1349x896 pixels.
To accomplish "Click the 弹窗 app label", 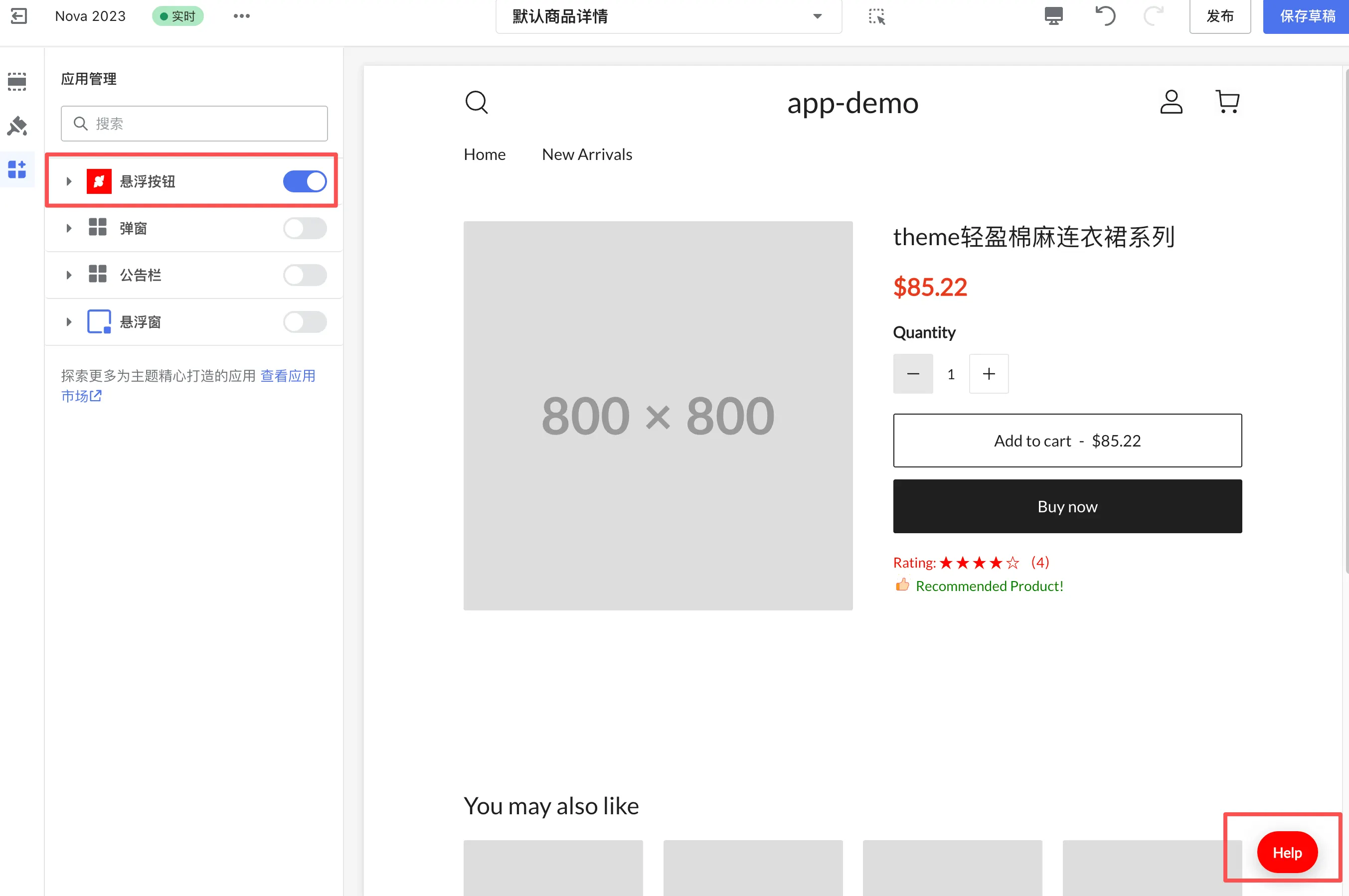I will click(x=133, y=228).
